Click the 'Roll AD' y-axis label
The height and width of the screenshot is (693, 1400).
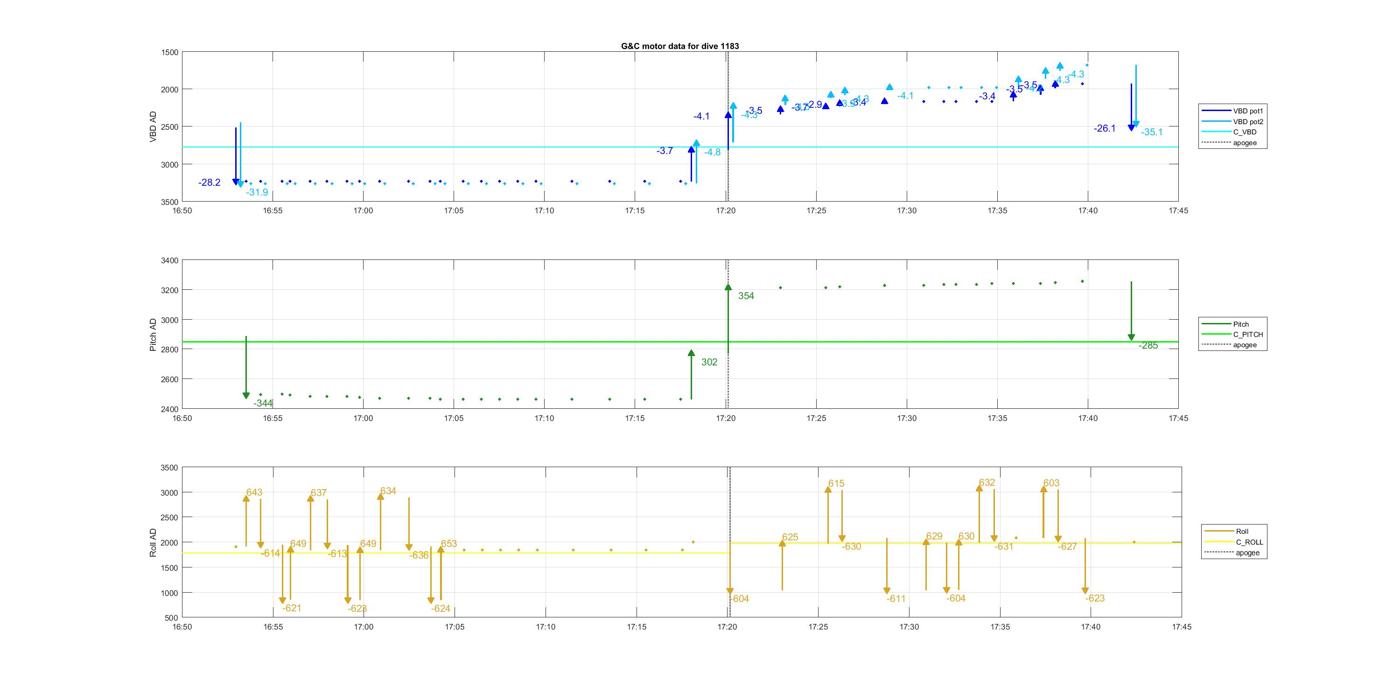pos(153,542)
